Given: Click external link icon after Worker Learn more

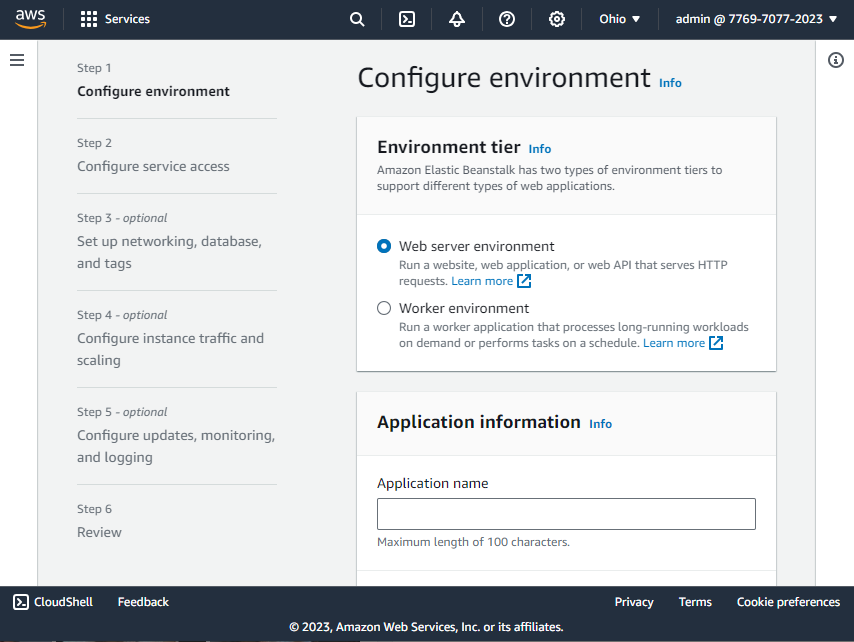Looking at the screenshot, I should [x=716, y=343].
